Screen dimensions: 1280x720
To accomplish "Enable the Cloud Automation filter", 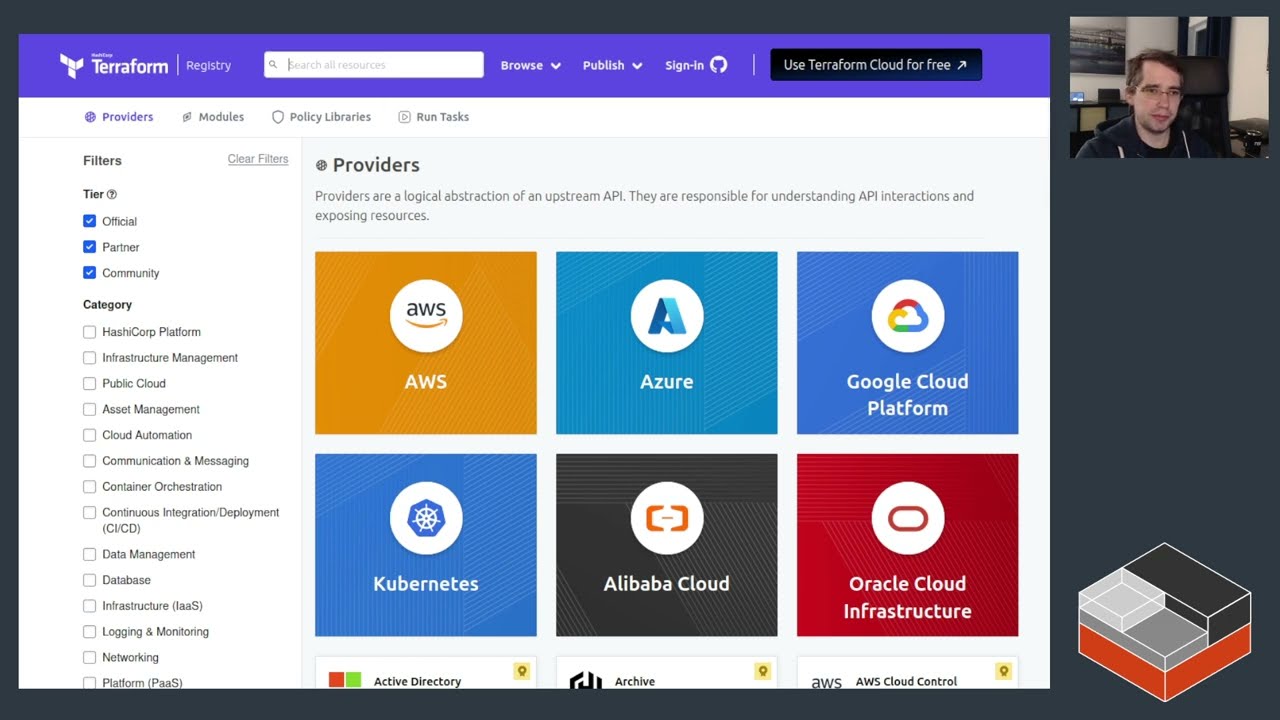I will click(x=89, y=436).
